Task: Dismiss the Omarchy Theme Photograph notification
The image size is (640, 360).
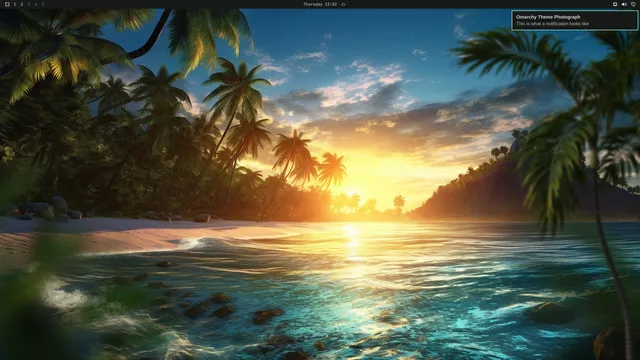Action: (575, 20)
